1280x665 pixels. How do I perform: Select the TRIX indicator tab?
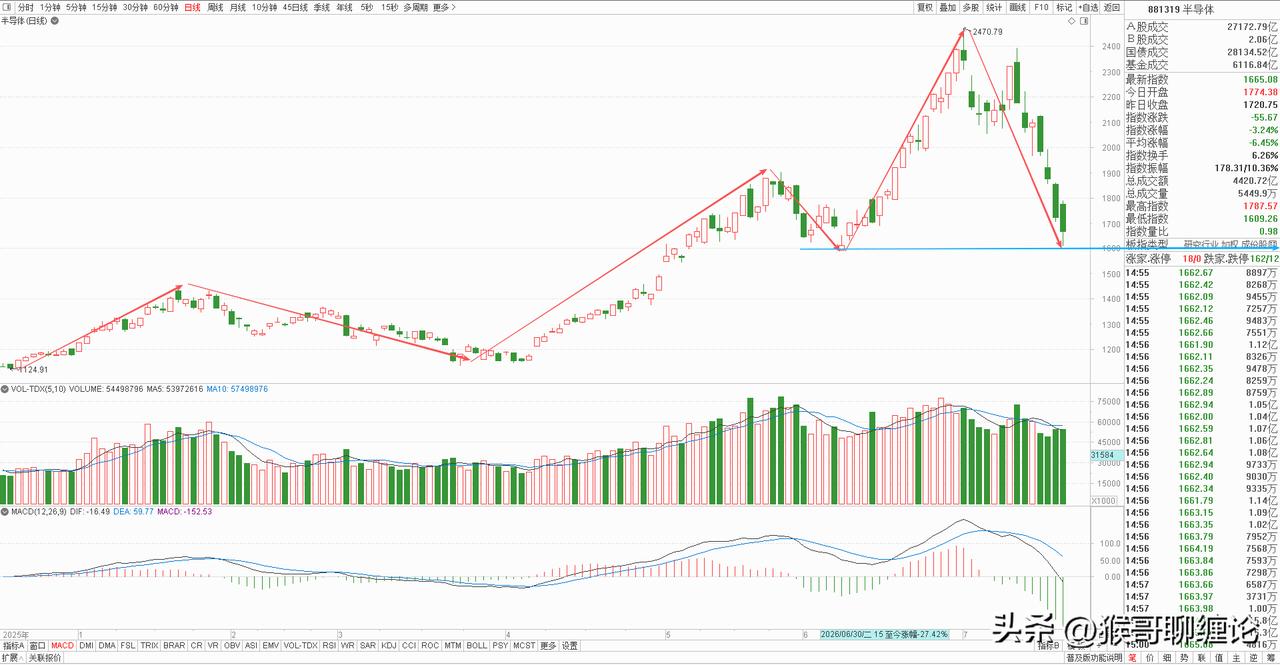point(149,645)
